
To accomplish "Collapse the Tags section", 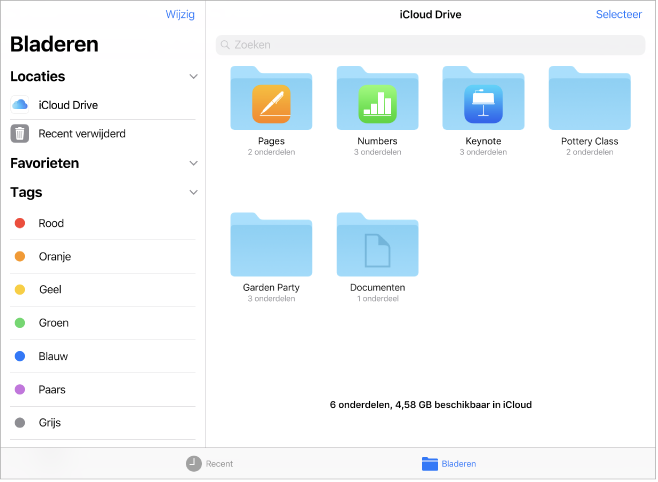I will click(x=193, y=192).
